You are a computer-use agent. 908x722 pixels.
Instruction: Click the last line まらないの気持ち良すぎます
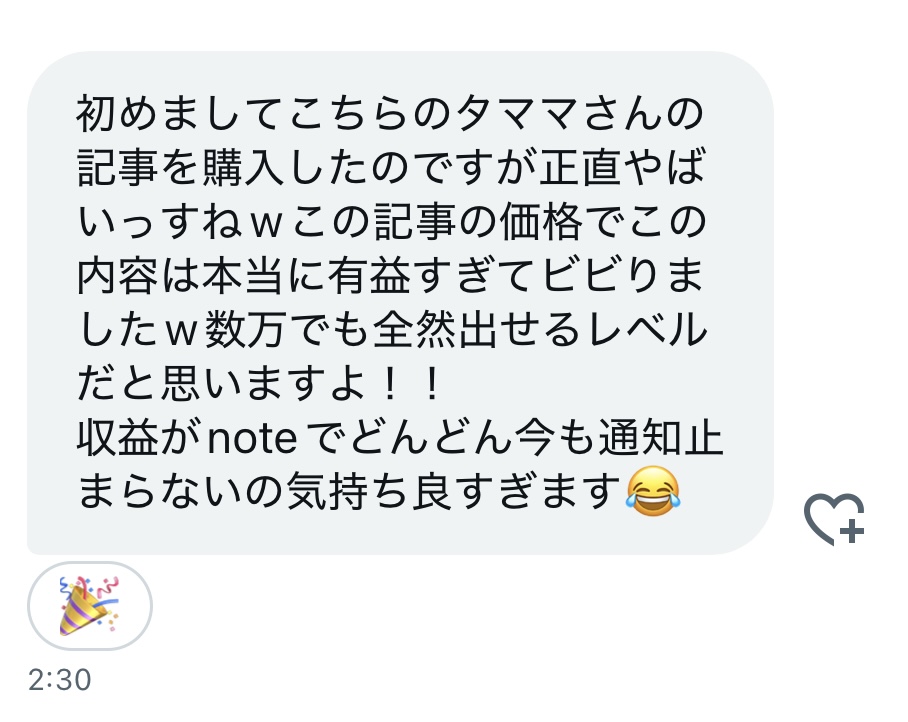click(379, 492)
